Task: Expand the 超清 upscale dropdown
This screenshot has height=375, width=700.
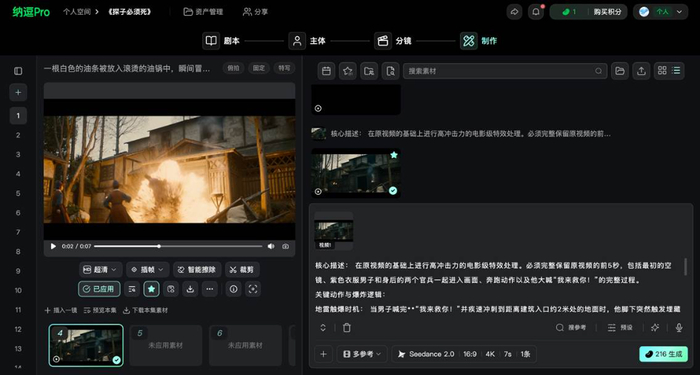Action: pyautogui.click(x=101, y=270)
